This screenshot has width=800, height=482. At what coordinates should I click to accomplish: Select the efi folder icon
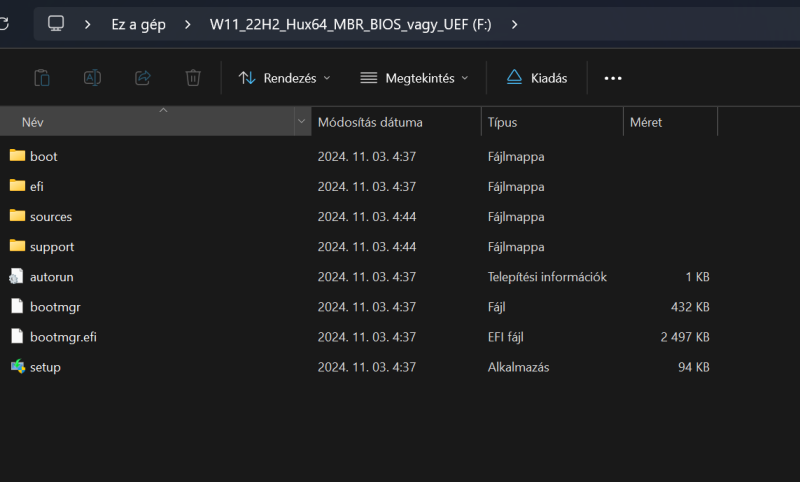click(x=17, y=185)
